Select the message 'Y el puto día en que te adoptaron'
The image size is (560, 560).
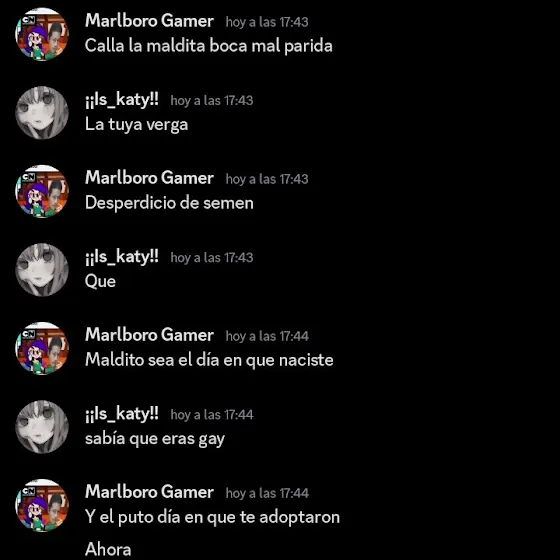(212, 518)
